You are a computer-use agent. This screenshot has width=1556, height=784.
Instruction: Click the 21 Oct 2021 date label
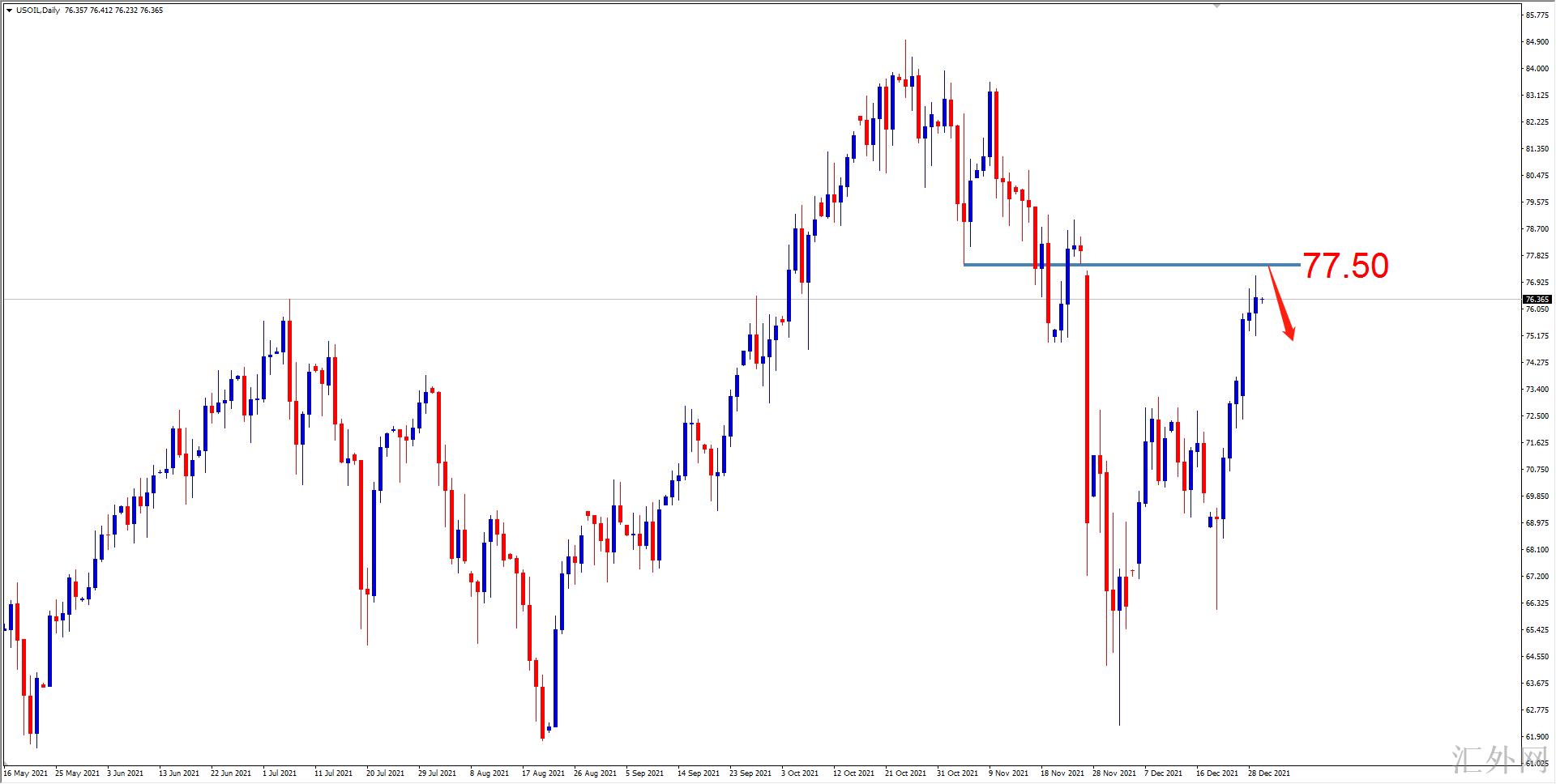pyautogui.click(x=905, y=773)
